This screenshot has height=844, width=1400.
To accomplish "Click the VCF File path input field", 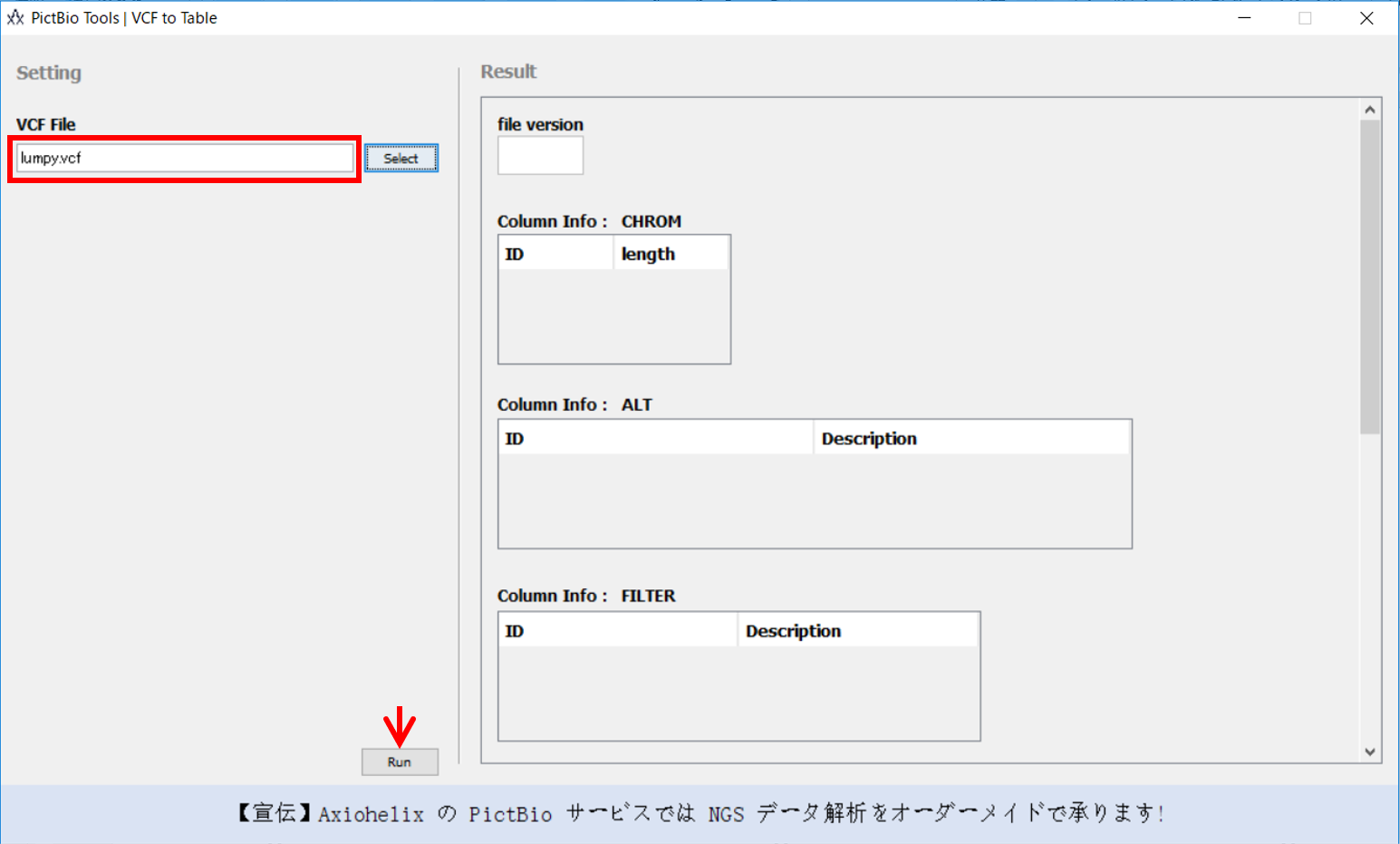I will (x=185, y=158).
